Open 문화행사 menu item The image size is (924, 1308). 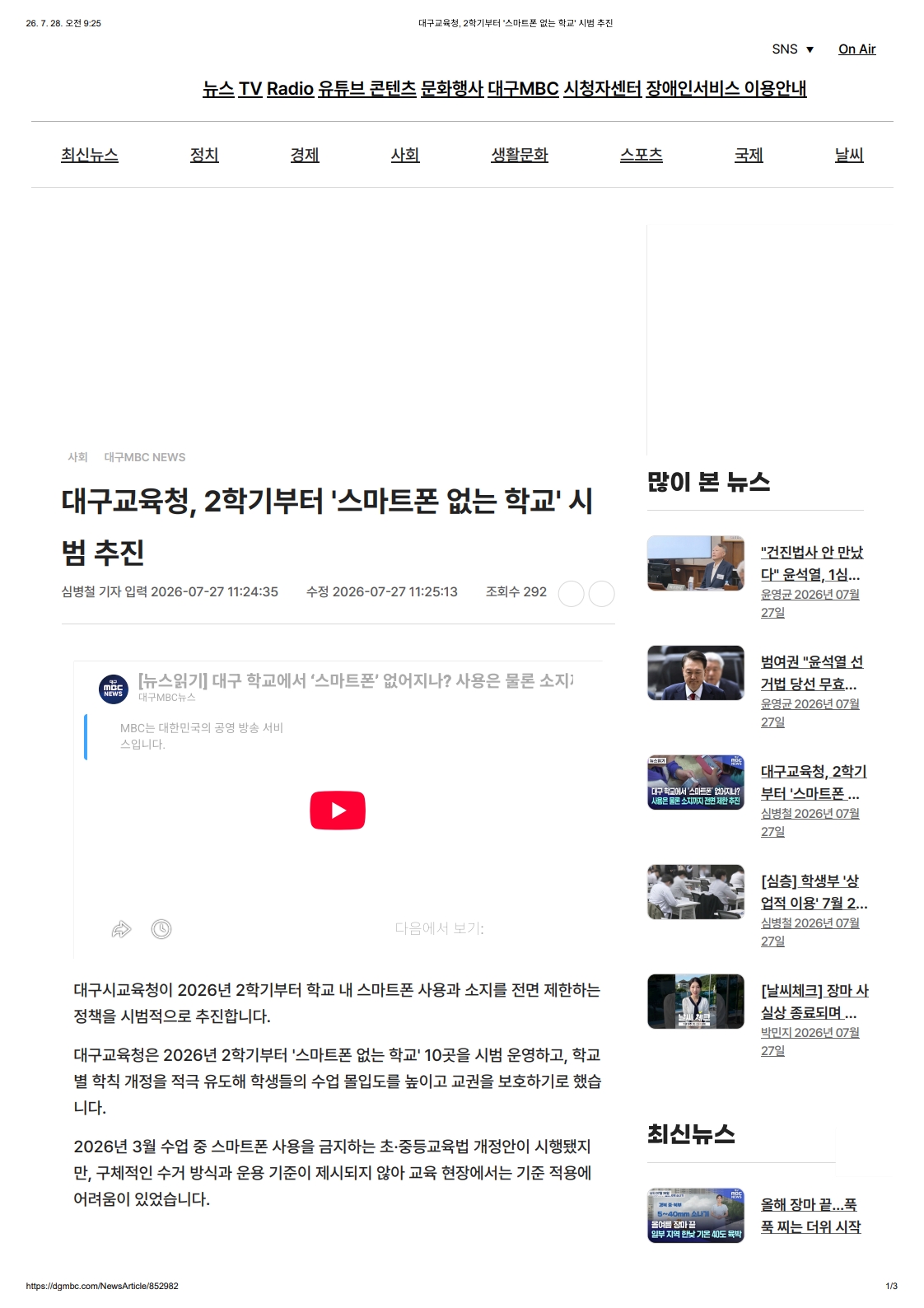452,88
